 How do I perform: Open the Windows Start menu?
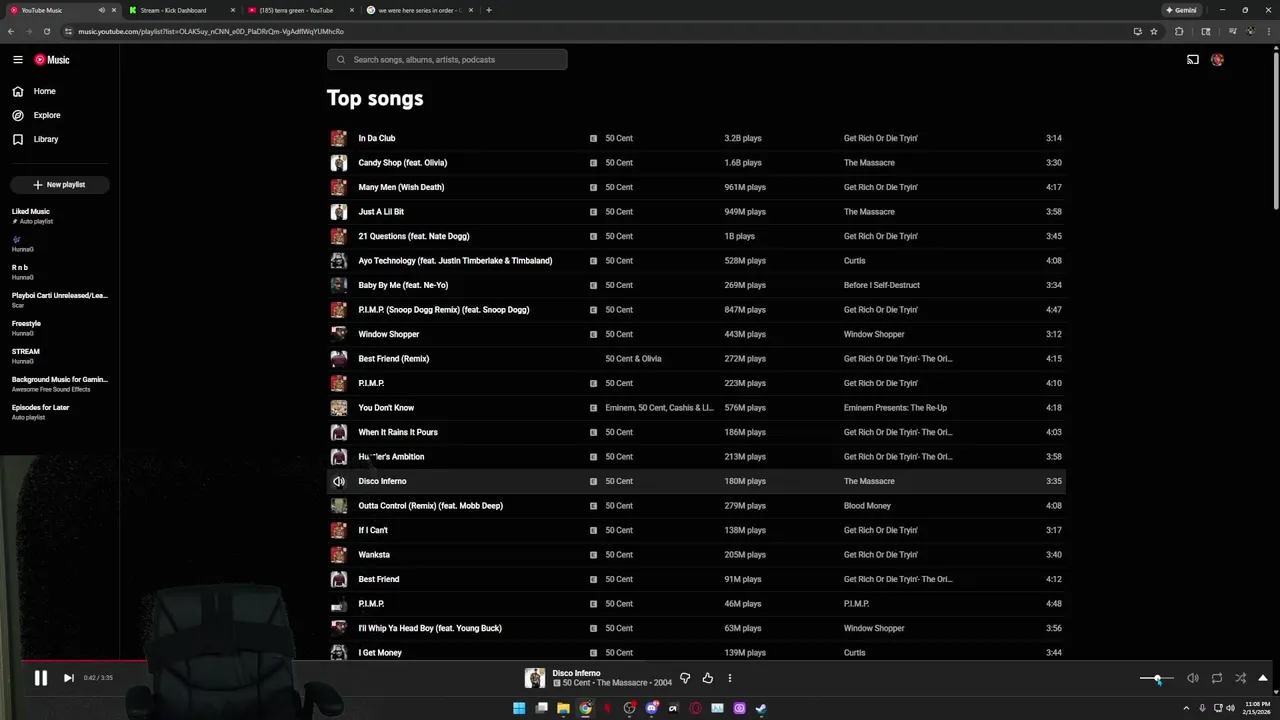click(x=519, y=708)
